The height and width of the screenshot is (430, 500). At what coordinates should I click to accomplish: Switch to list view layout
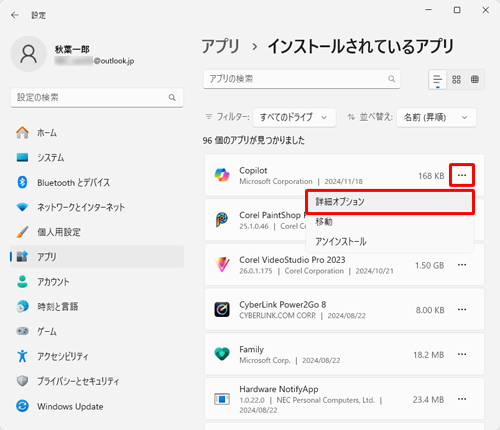437,80
